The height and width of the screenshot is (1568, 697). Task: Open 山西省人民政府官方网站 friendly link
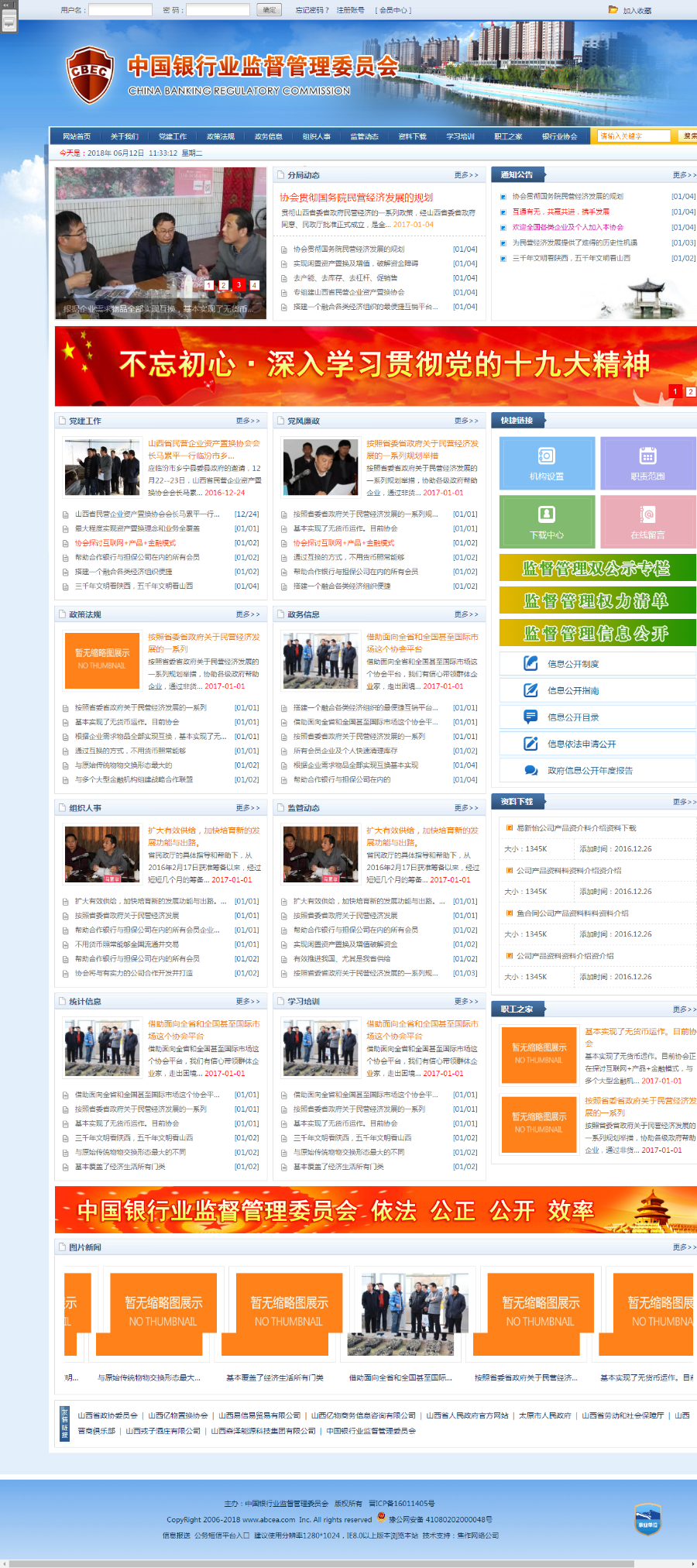[467, 1415]
